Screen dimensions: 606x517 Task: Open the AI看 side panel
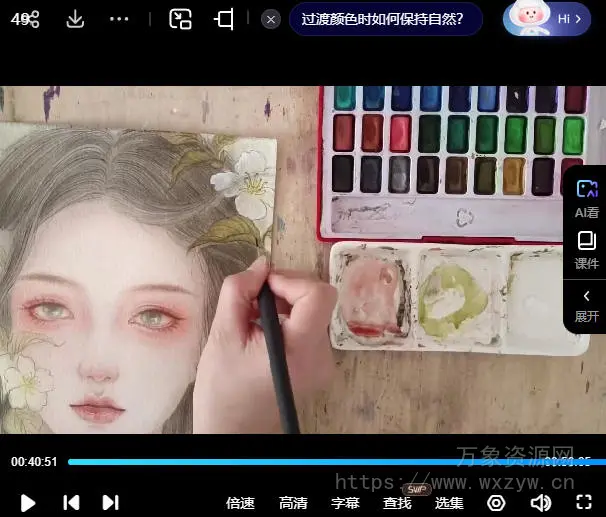586,197
